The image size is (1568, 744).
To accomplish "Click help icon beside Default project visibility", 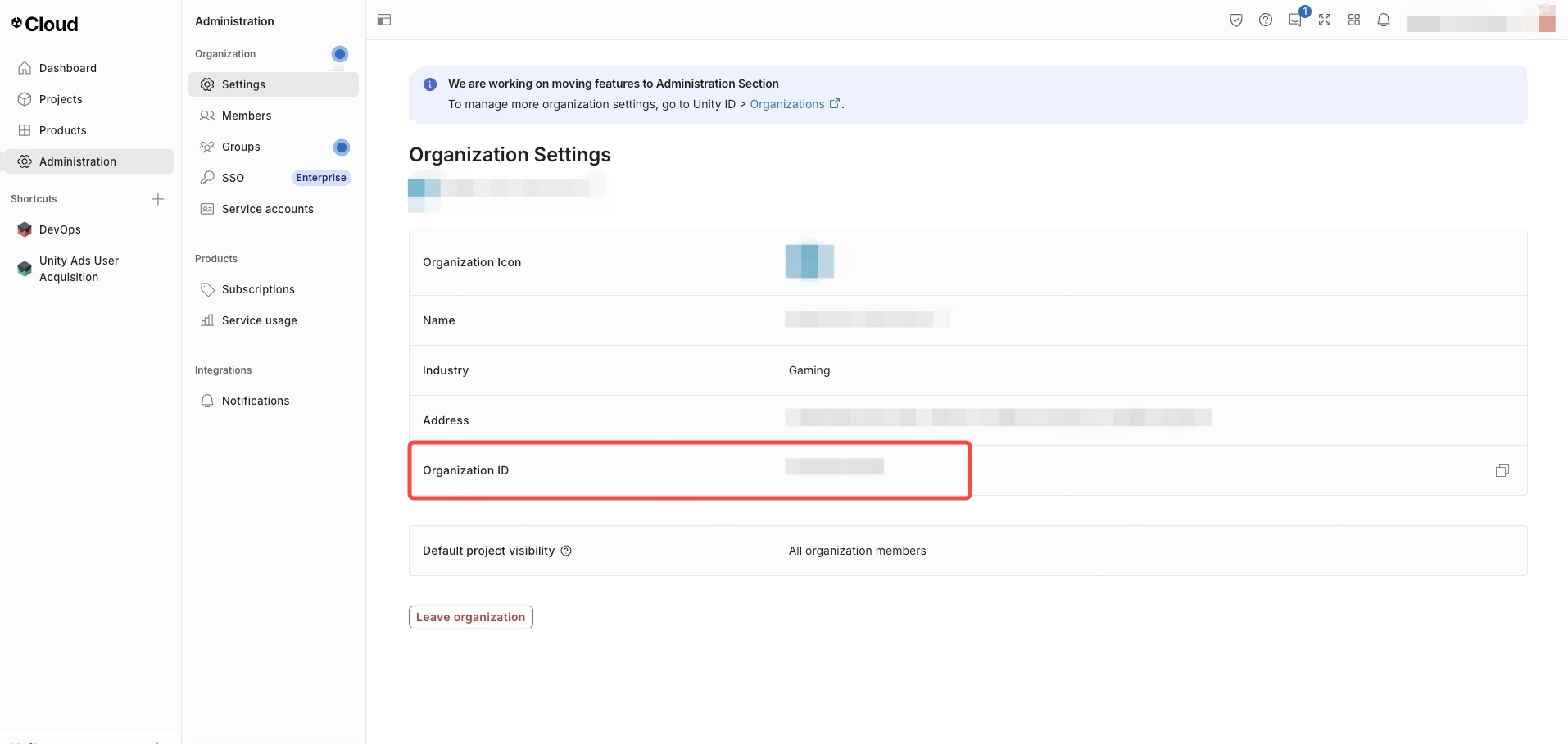I will coord(566,551).
